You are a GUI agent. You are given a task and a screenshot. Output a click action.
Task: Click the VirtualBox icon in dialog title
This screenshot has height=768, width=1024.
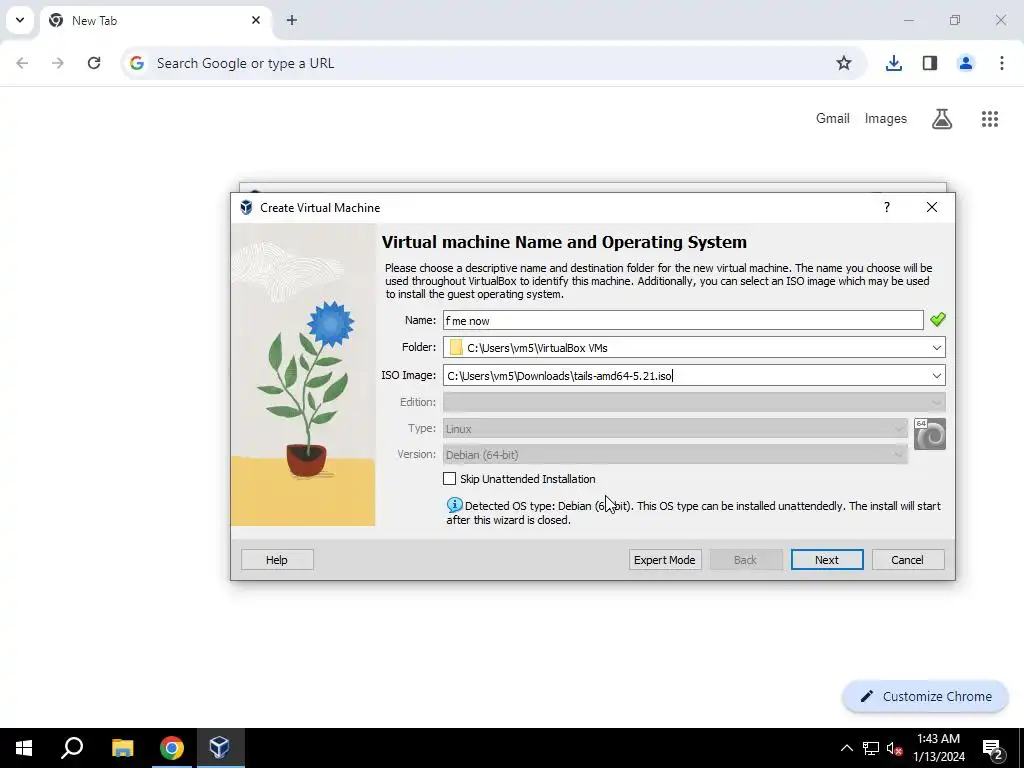coord(246,207)
